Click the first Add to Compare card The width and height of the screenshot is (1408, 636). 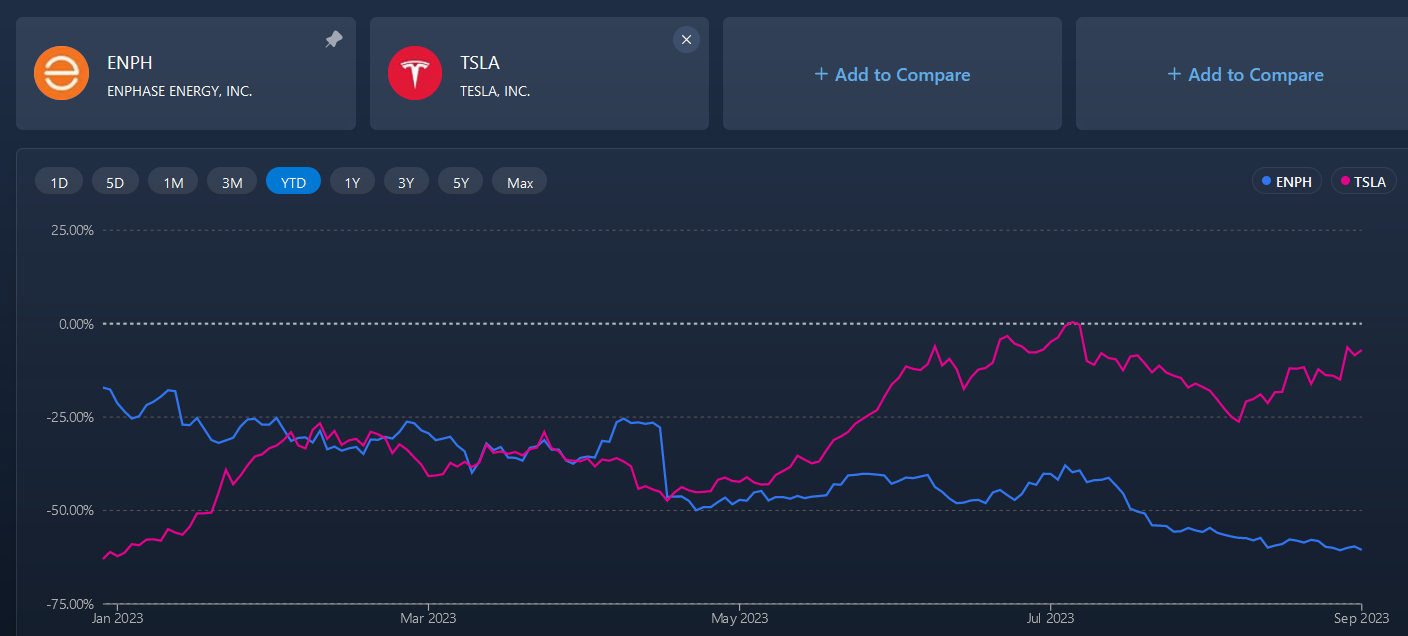(x=892, y=74)
